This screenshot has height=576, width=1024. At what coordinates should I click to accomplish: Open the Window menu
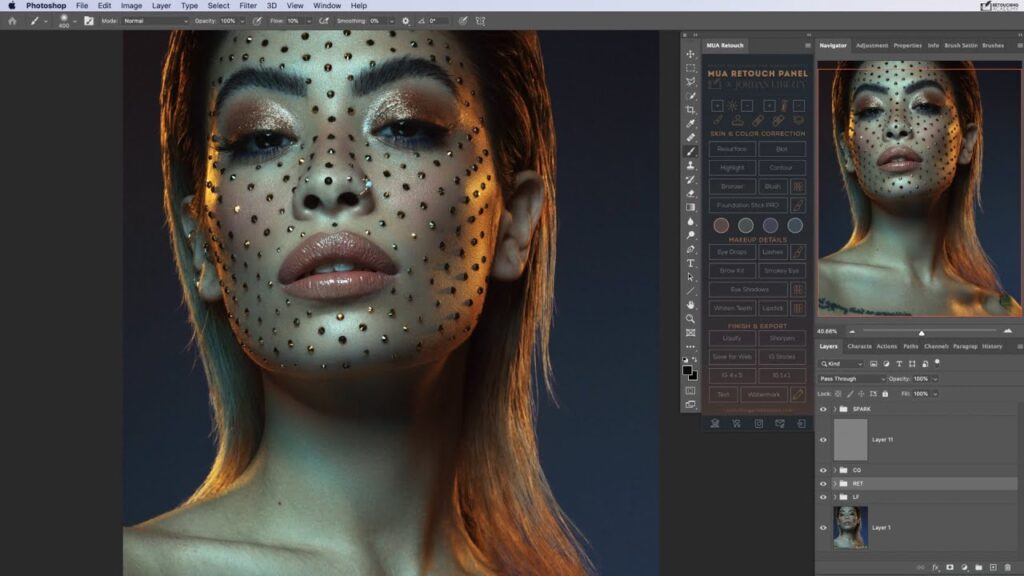(327, 6)
